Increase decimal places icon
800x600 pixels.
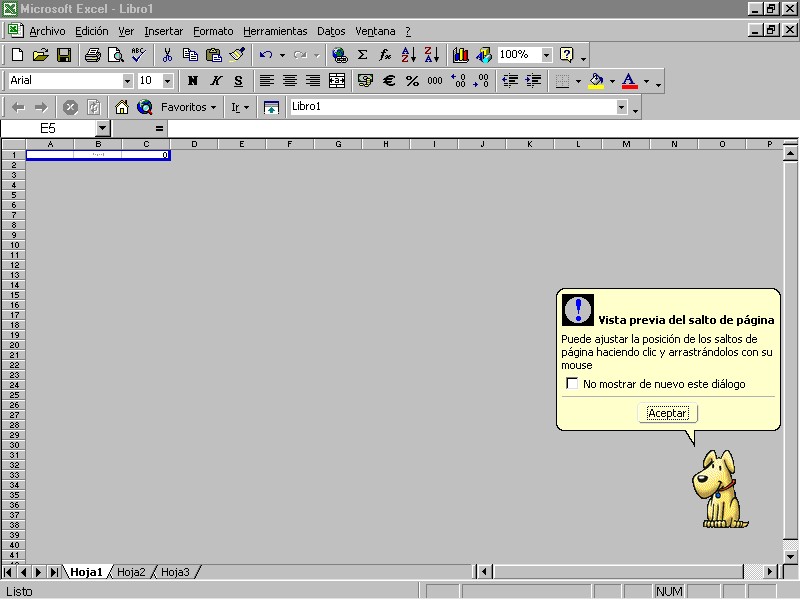(458, 81)
